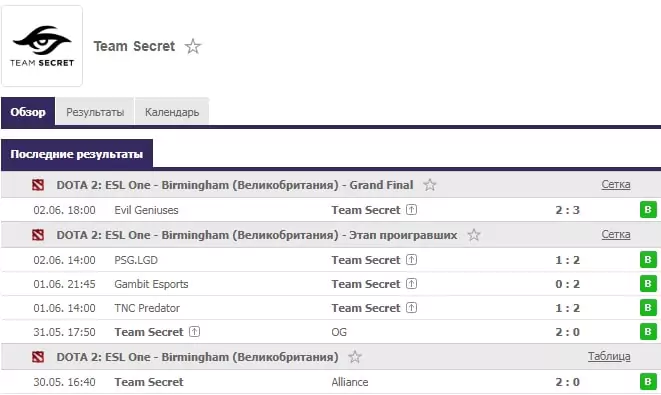Click the green B win badge for OG match
The image size is (661, 395).
point(648,332)
